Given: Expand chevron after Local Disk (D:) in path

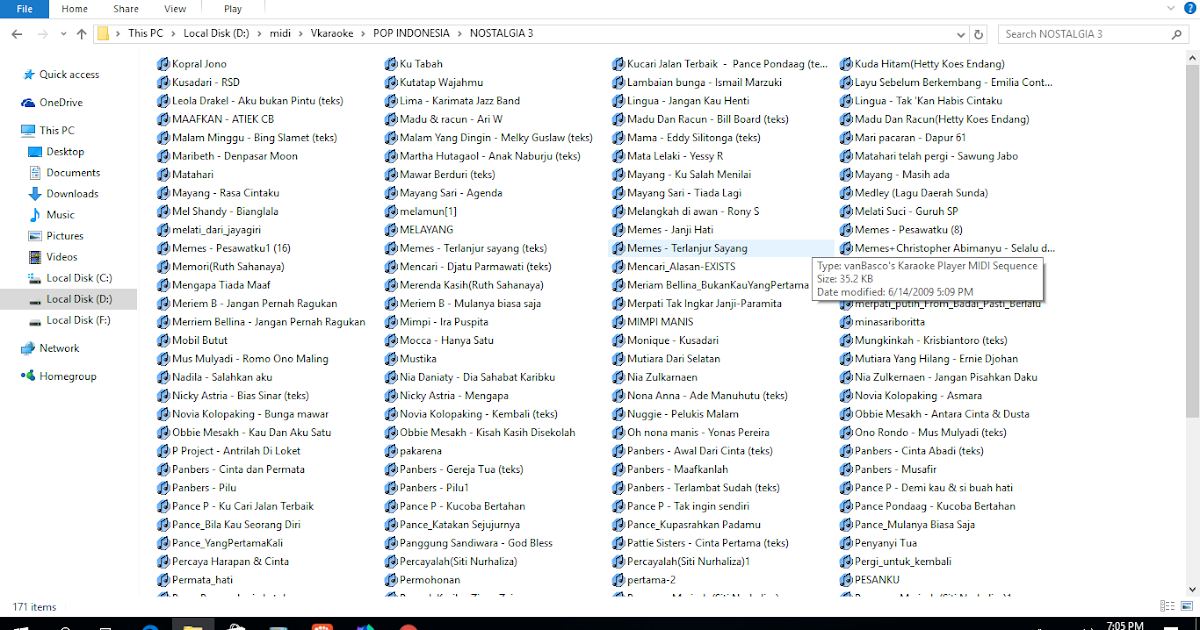Looking at the screenshot, I should (260, 33).
